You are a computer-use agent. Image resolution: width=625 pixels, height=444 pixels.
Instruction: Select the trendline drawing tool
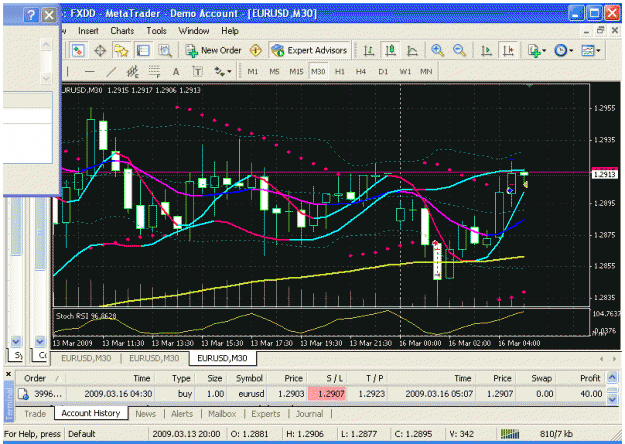111,72
